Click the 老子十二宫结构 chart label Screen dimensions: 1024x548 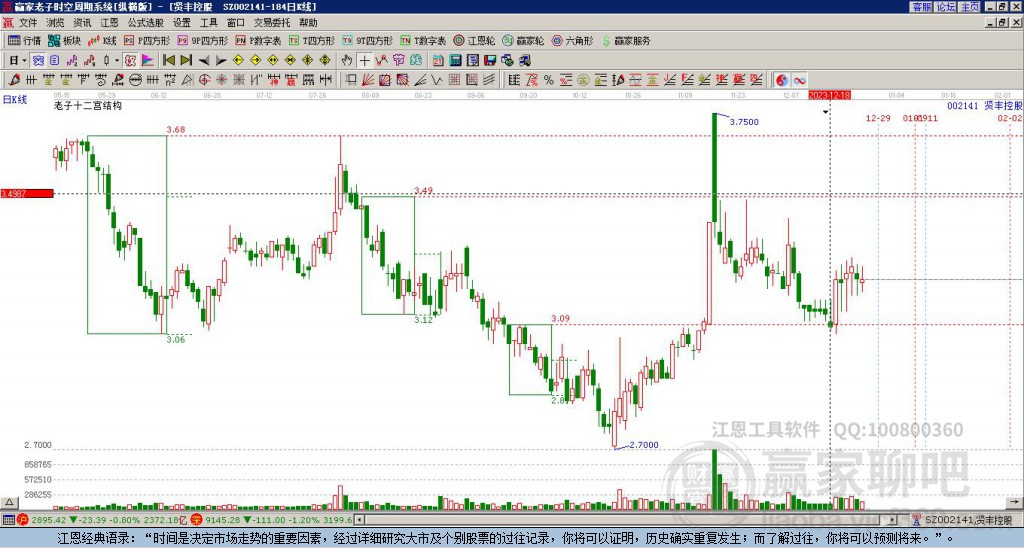click(88, 105)
